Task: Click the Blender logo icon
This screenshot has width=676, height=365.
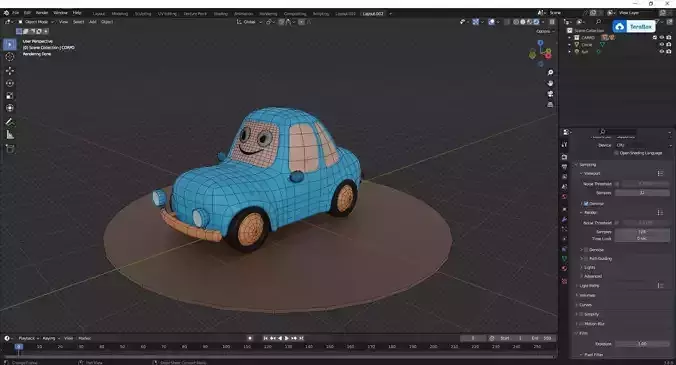Action: tap(6, 13)
